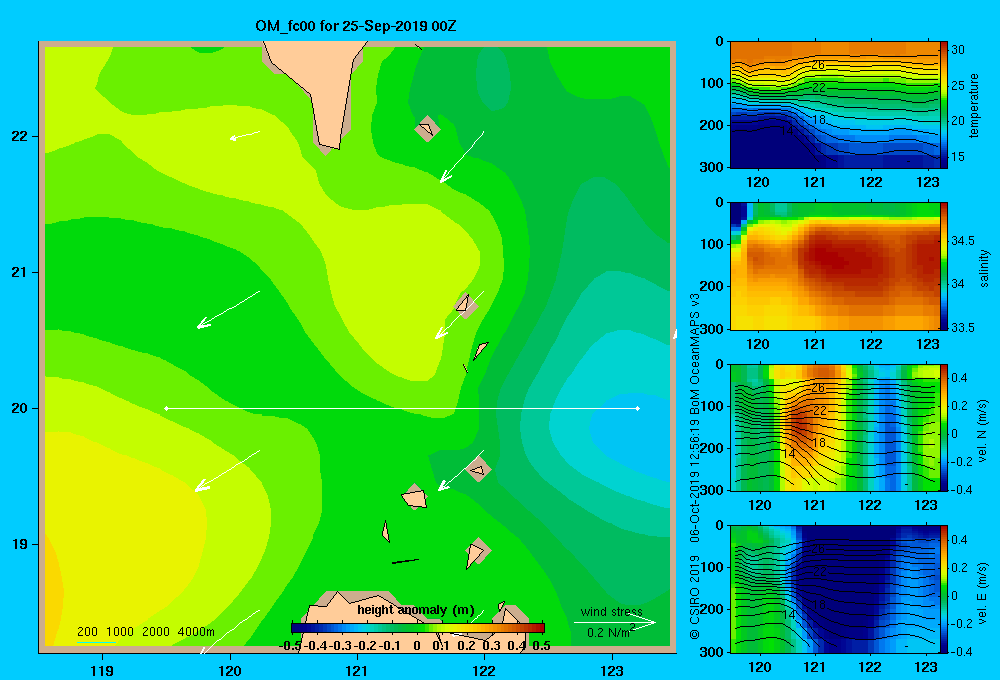Click the small wind arrow near 22N, 120E

pyautogui.click(x=245, y=135)
